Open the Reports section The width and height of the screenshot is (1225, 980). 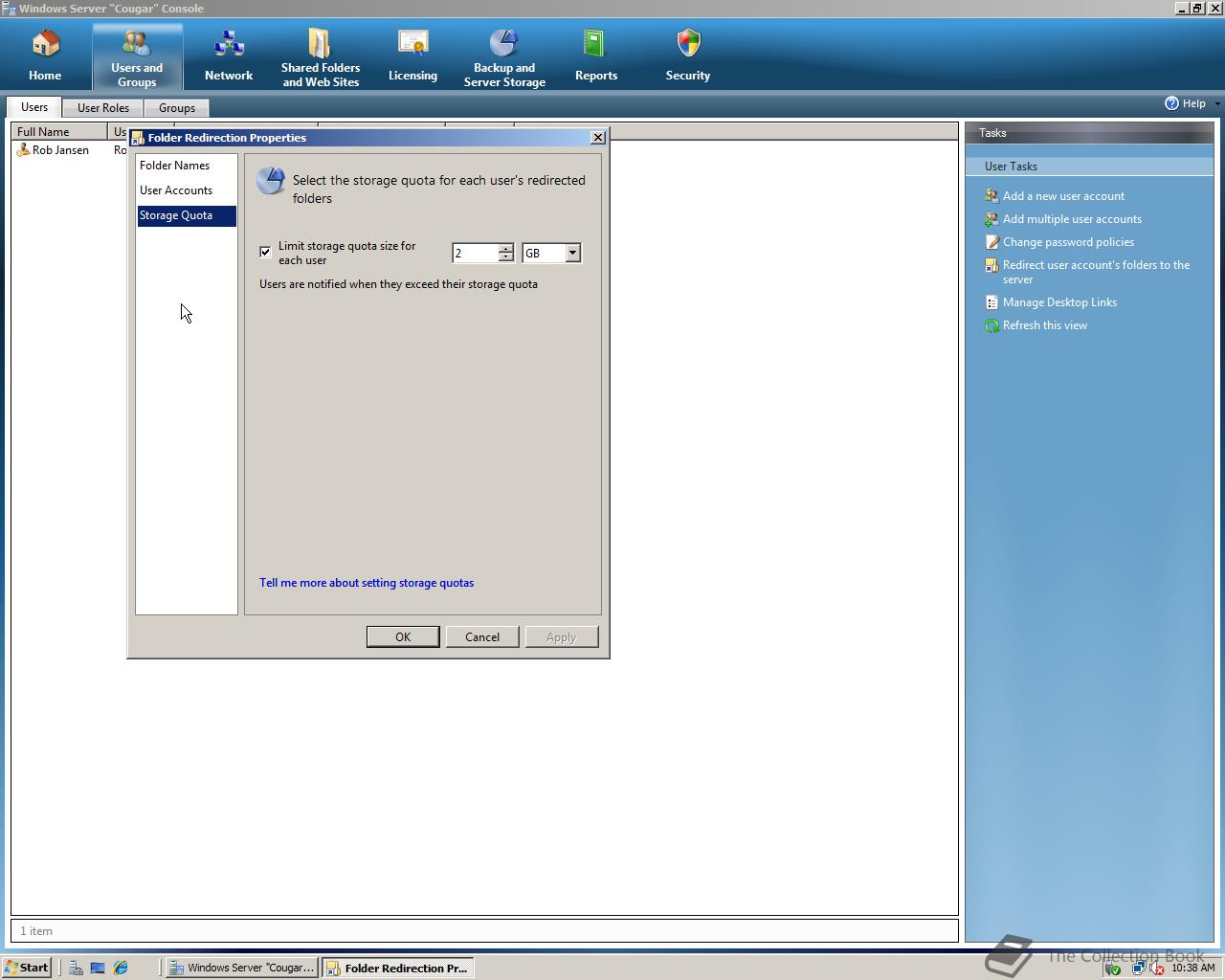pos(596,56)
